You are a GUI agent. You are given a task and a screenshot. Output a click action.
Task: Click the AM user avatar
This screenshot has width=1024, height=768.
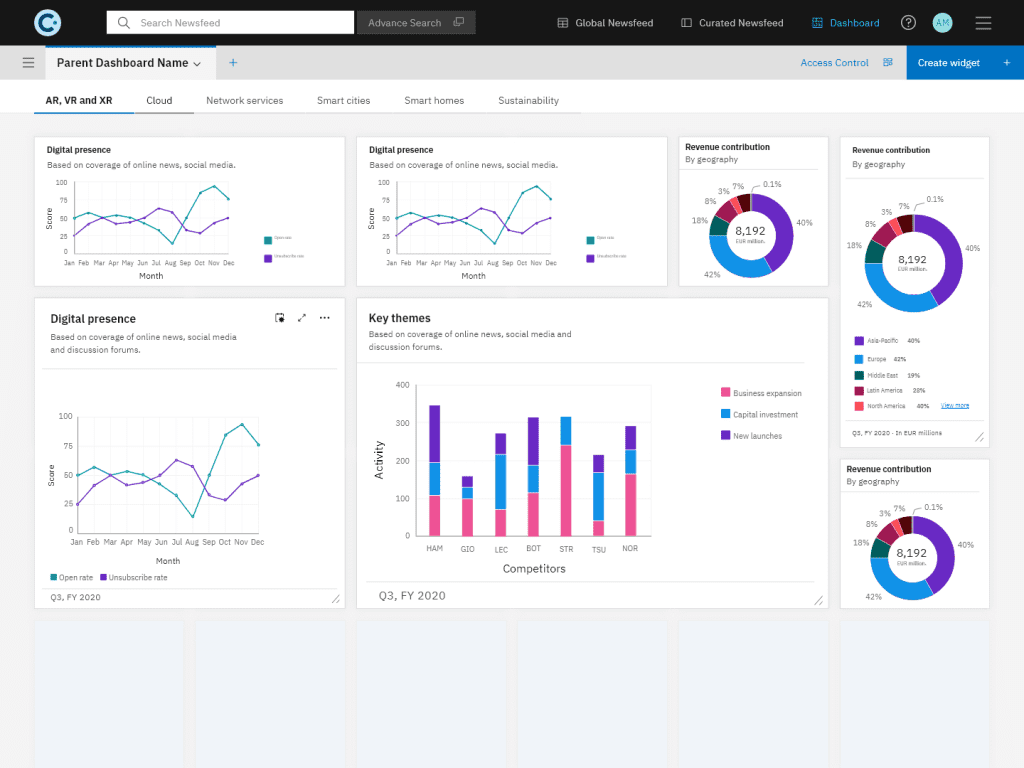(942, 22)
